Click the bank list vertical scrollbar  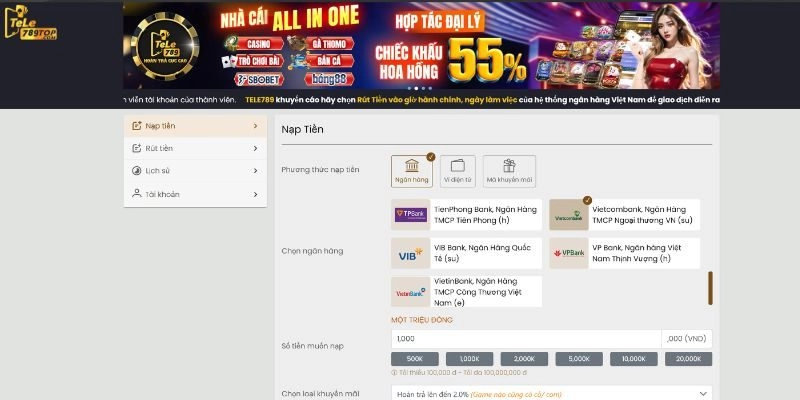pos(710,288)
